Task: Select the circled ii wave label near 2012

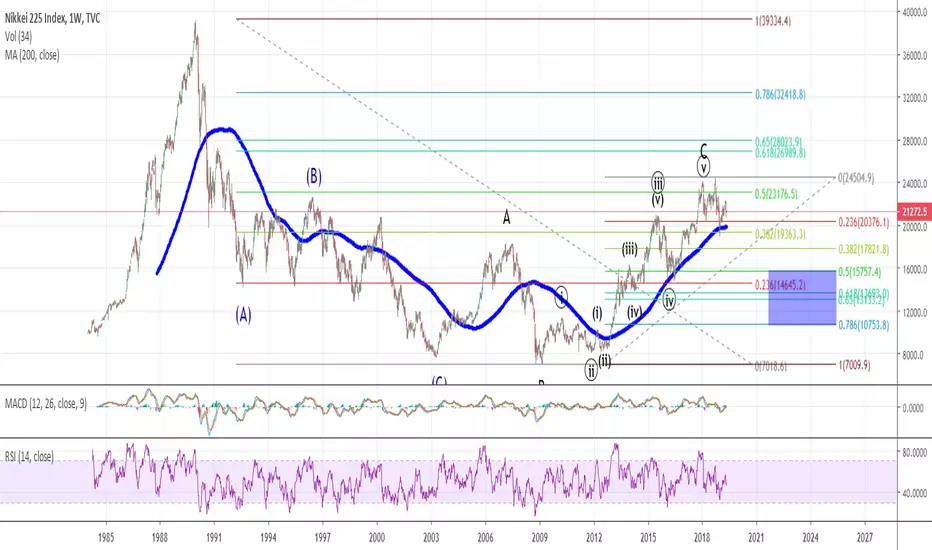Action: [591, 370]
